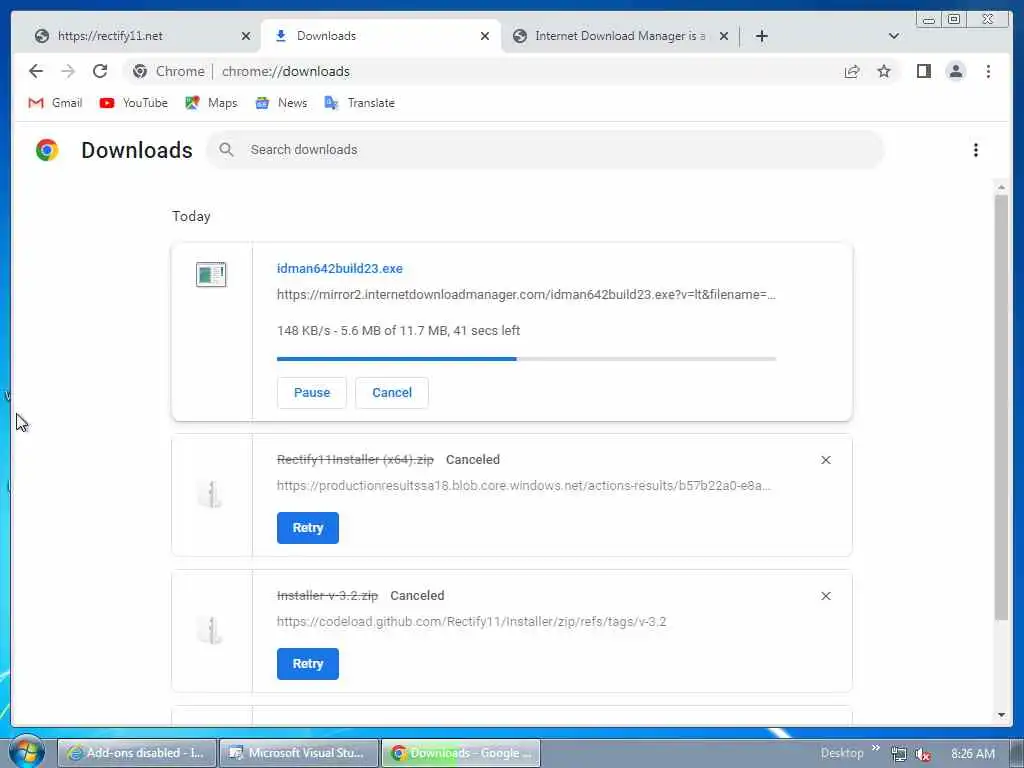Share this page via the share icon
Viewport: 1024px width, 768px height.
852,71
